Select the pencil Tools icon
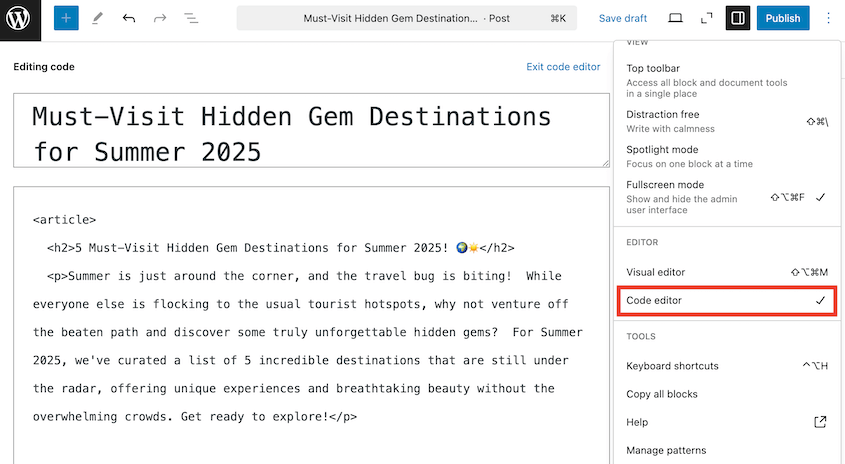Viewport: 845px width, 464px height. click(x=98, y=18)
